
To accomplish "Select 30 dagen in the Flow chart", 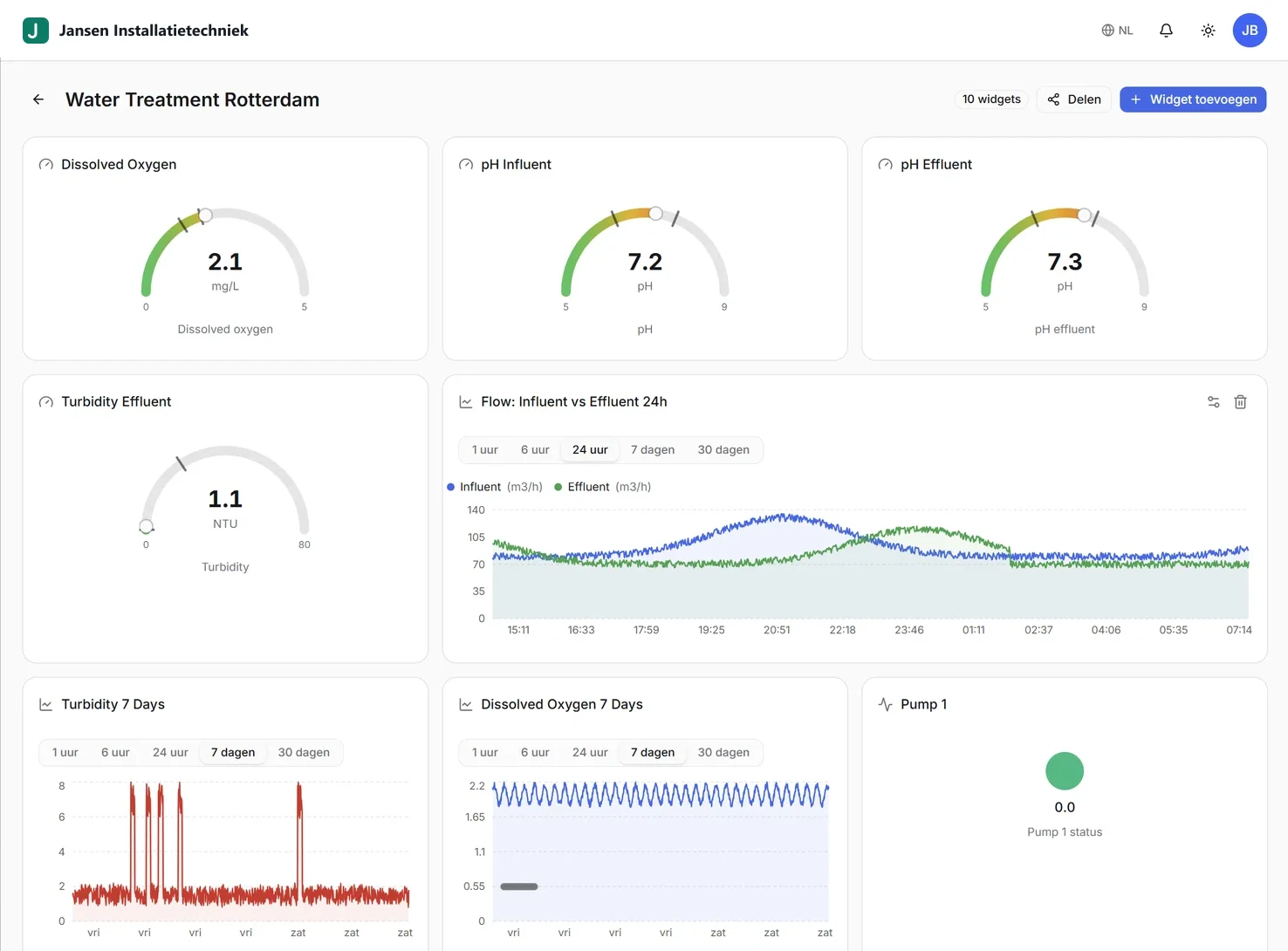I will tap(723, 450).
